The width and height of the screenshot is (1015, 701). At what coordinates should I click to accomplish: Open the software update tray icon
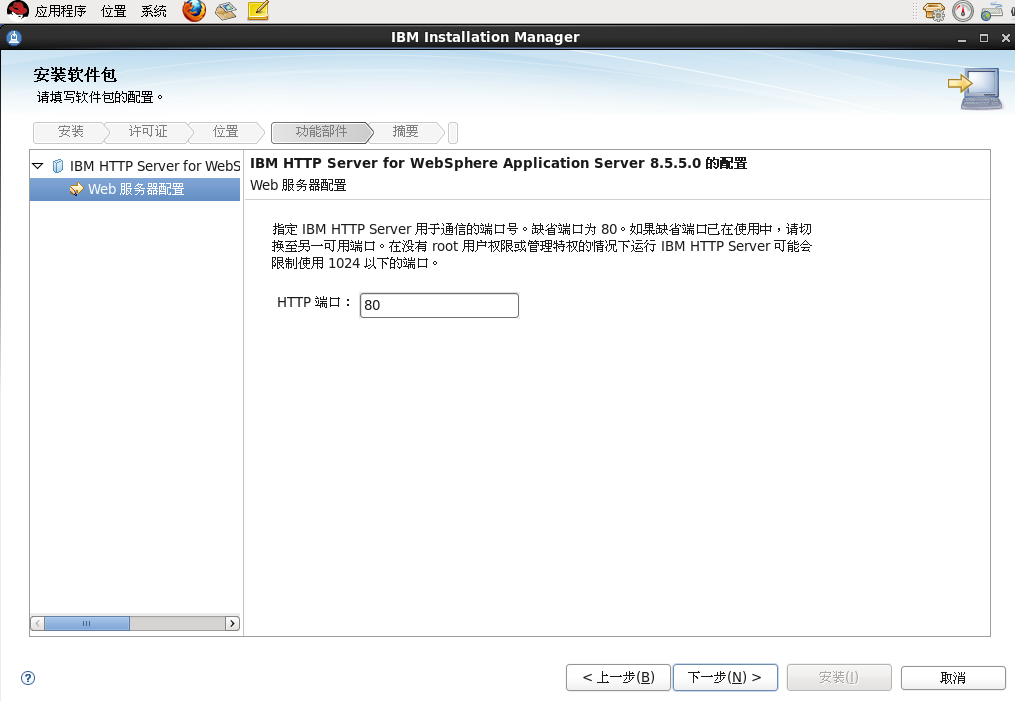(x=933, y=11)
